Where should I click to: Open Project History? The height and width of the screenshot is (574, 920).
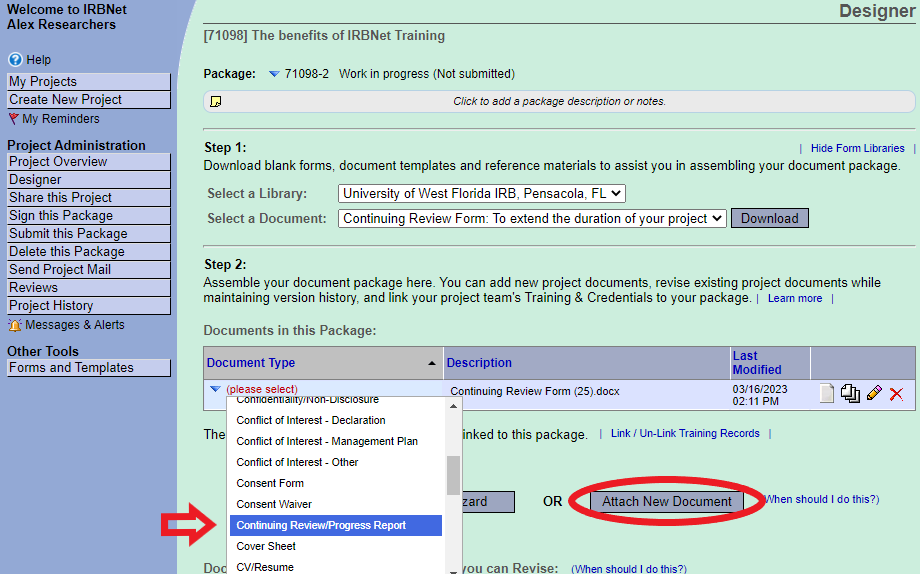89,306
